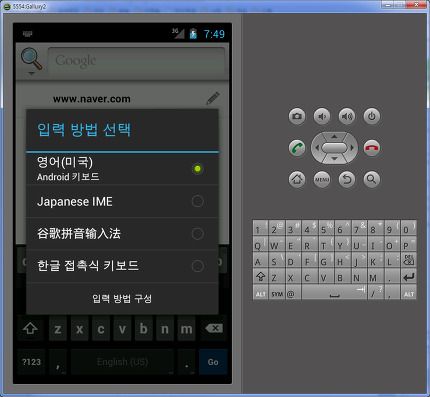Click the emulator Back button
Image resolution: width=430 pixels, height=397 pixels.
point(347,179)
